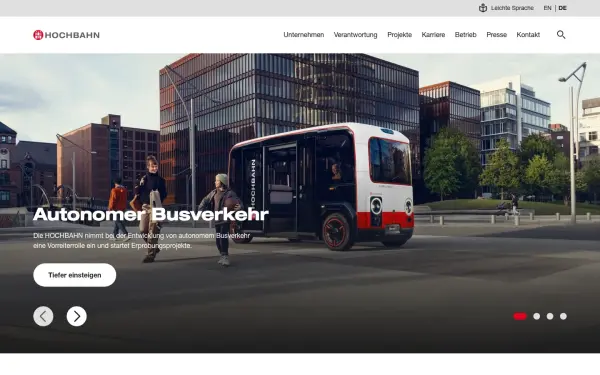This screenshot has height=375, width=600.
Task: Click the Tiefer einsteigen button
Action: pyautogui.click(x=75, y=275)
